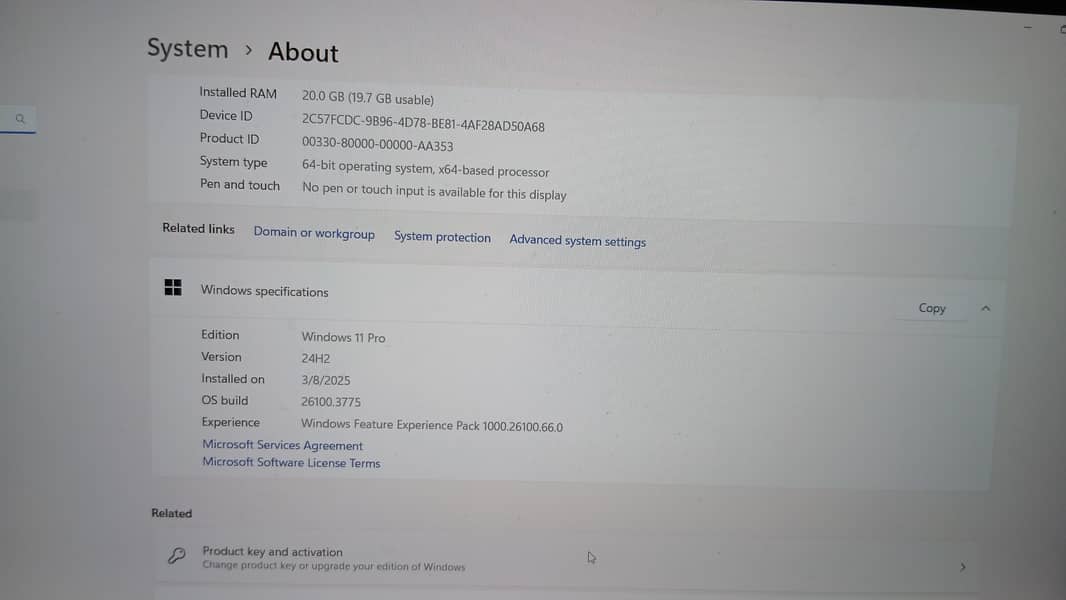Image resolution: width=1066 pixels, height=600 pixels.
Task: Open Domain or workgroup link
Action: coord(314,233)
